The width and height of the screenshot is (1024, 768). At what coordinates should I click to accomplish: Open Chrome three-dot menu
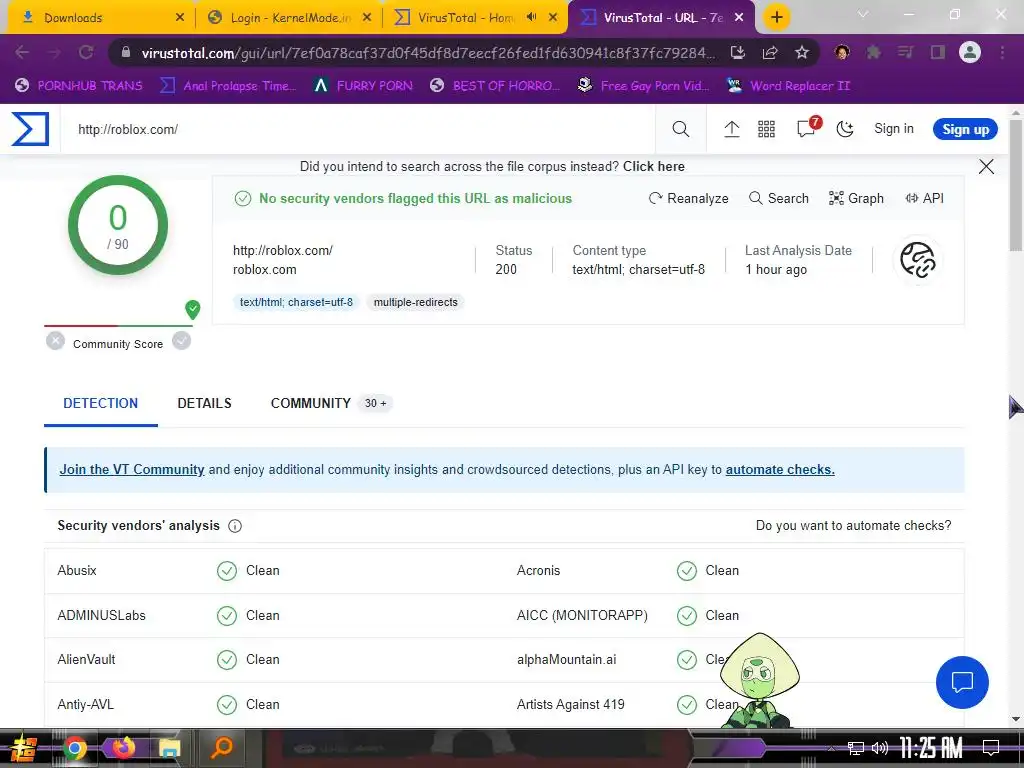point(1002,52)
